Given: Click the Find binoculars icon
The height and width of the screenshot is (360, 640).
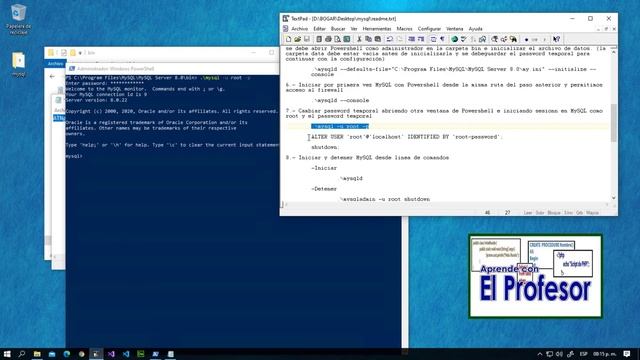Looking at the screenshot, I should click(x=494, y=39).
